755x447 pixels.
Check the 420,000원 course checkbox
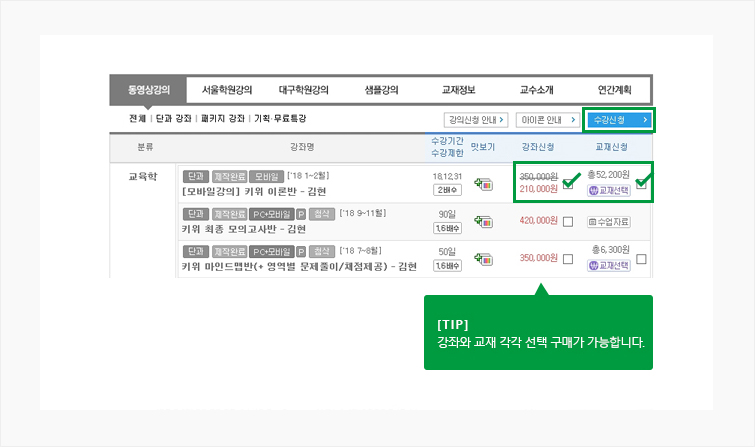[x=568, y=222]
